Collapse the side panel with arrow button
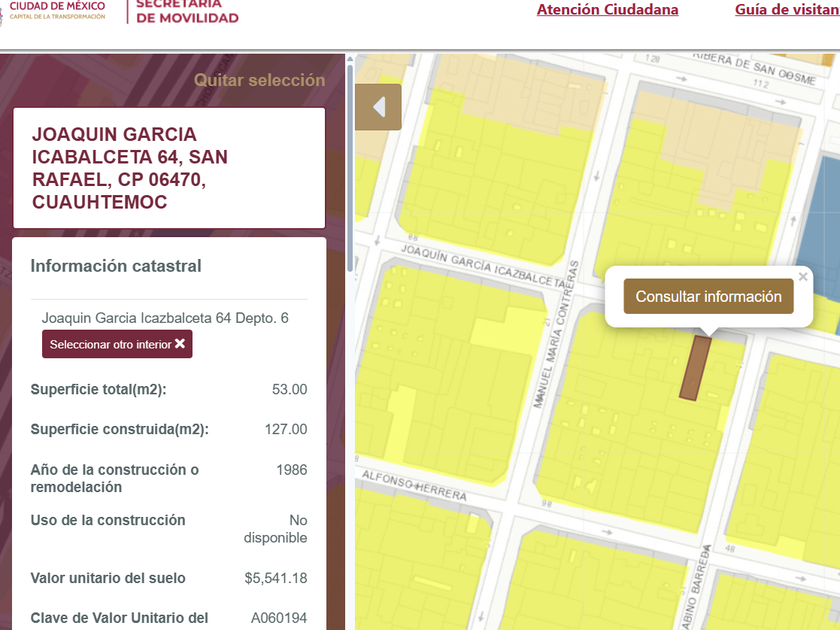The height and width of the screenshot is (630, 840). click(378, 107)
